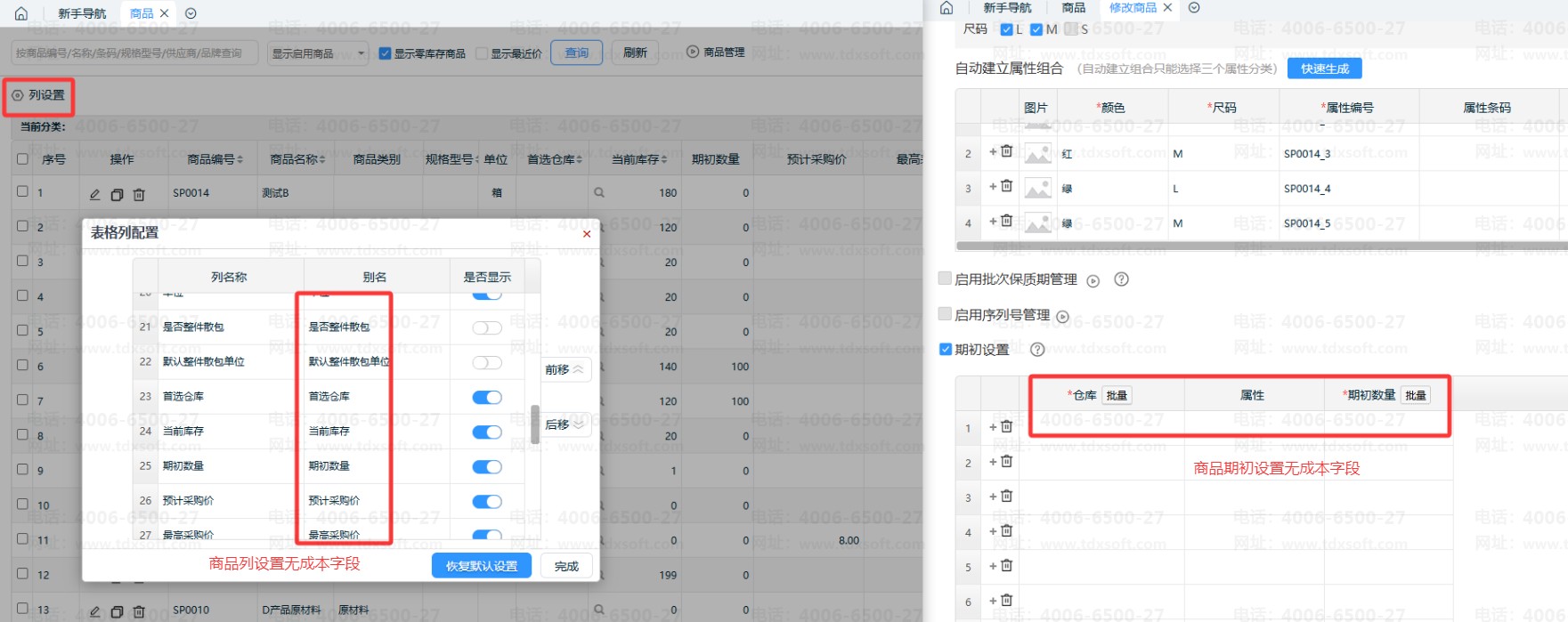
Task: Switch to the 新手导航 tab in left window
Action: coord(82,13)
